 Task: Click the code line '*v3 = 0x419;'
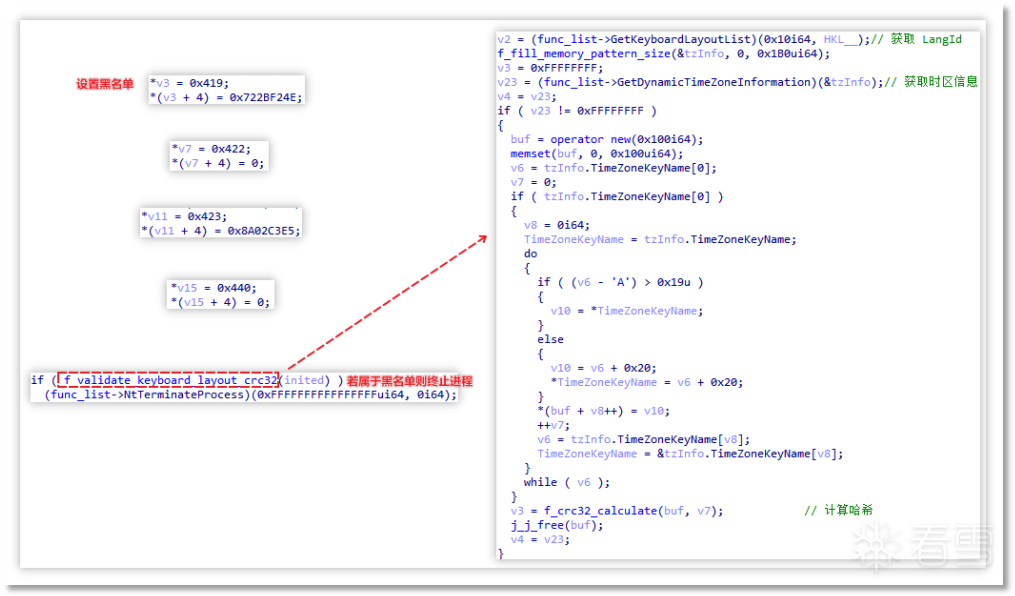tap(189, 83)
